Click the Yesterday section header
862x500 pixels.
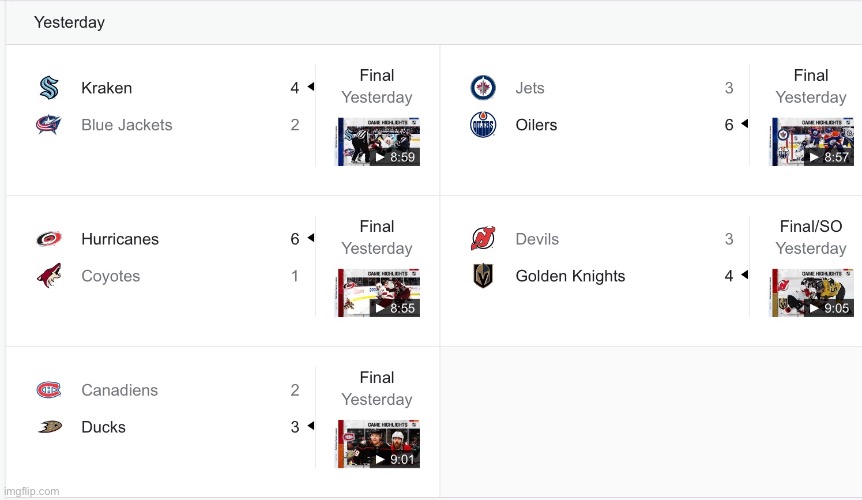[69, 22]
